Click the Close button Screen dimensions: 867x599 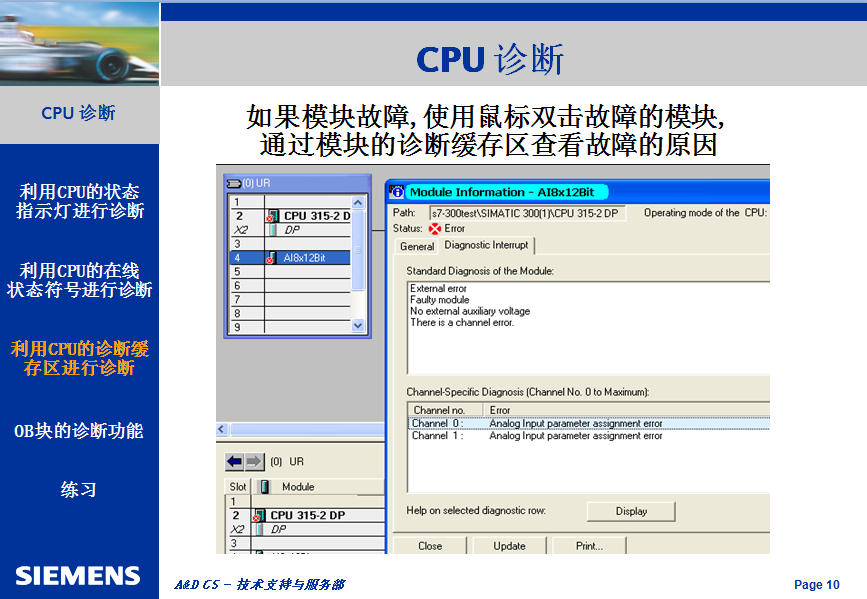430,546
